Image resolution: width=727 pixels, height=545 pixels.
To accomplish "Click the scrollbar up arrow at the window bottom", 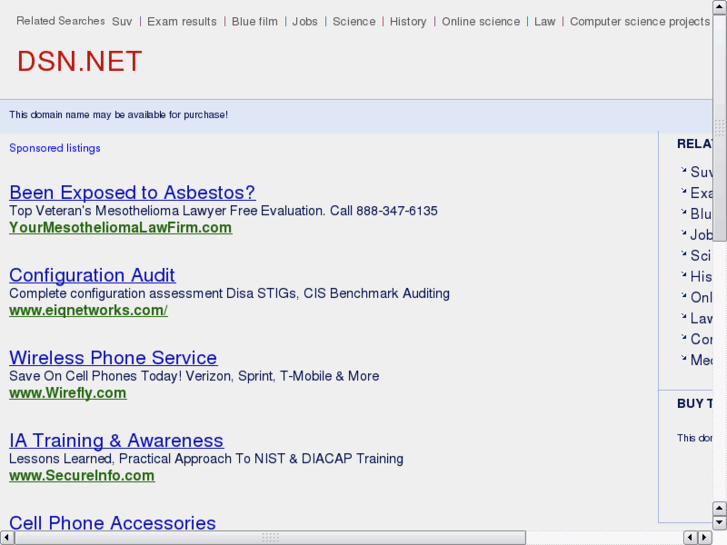I will tap(719, 508).
